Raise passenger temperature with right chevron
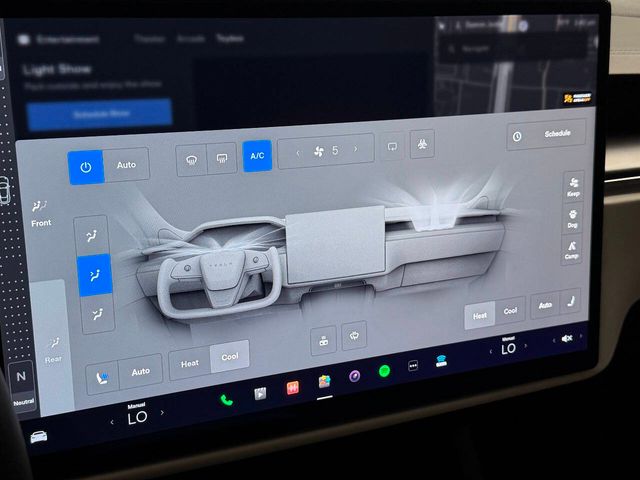Screen dimensions: 640x480 pos(526,346)
